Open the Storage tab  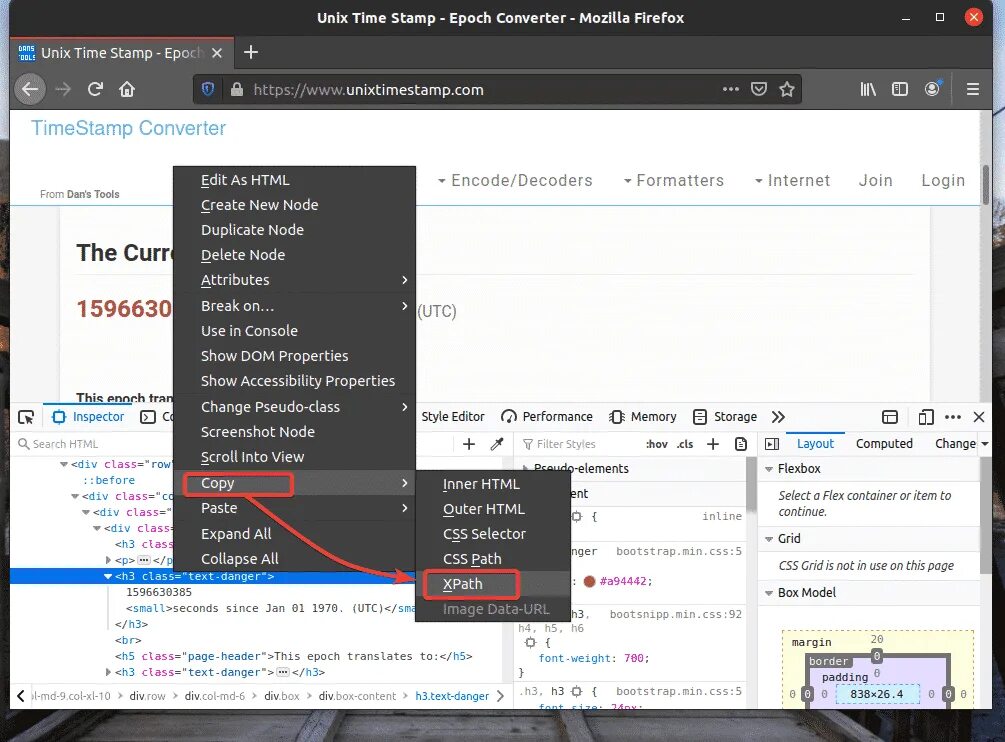click(x=725, y=417)
